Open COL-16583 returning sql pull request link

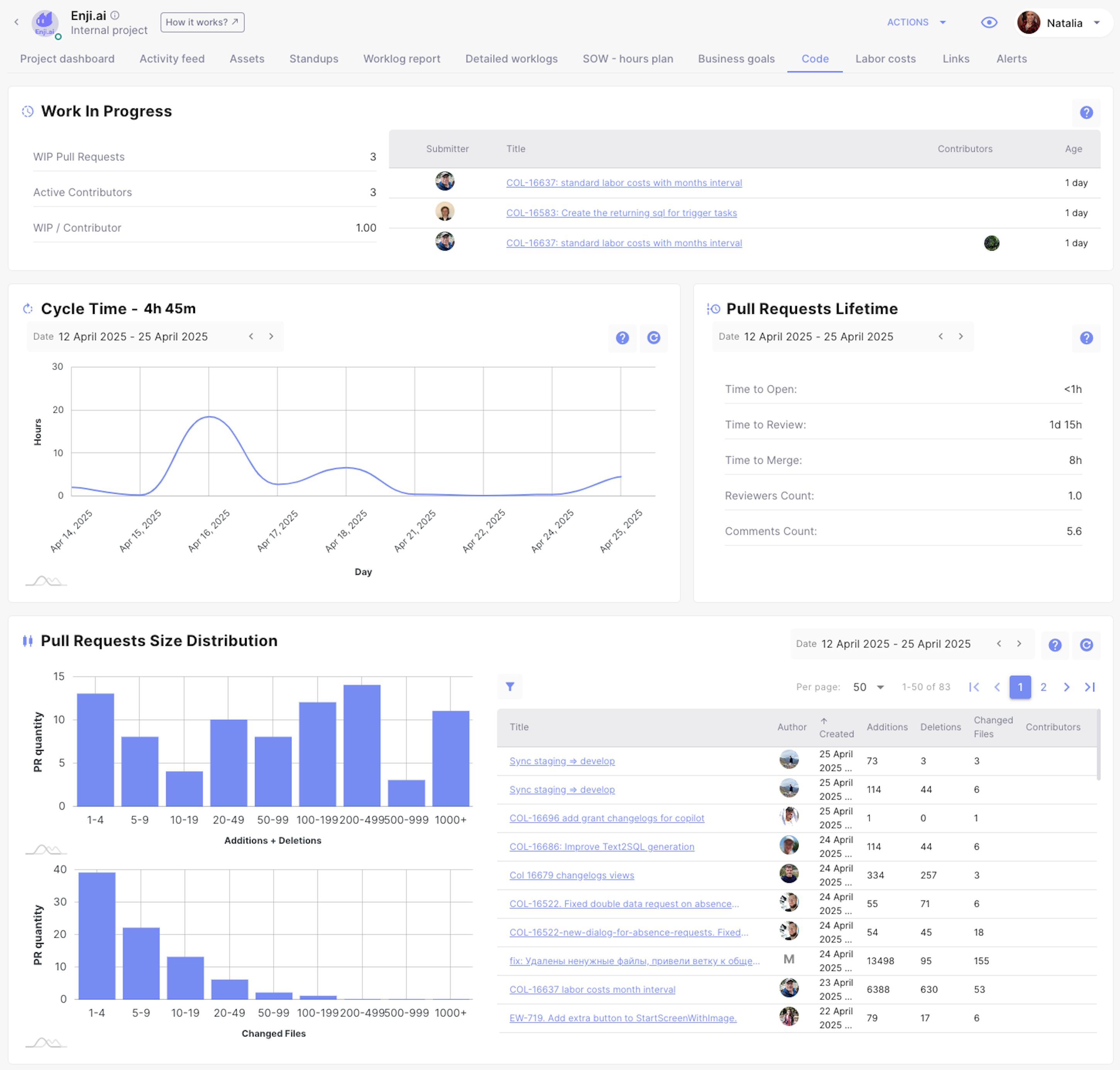tap(621, 213)
